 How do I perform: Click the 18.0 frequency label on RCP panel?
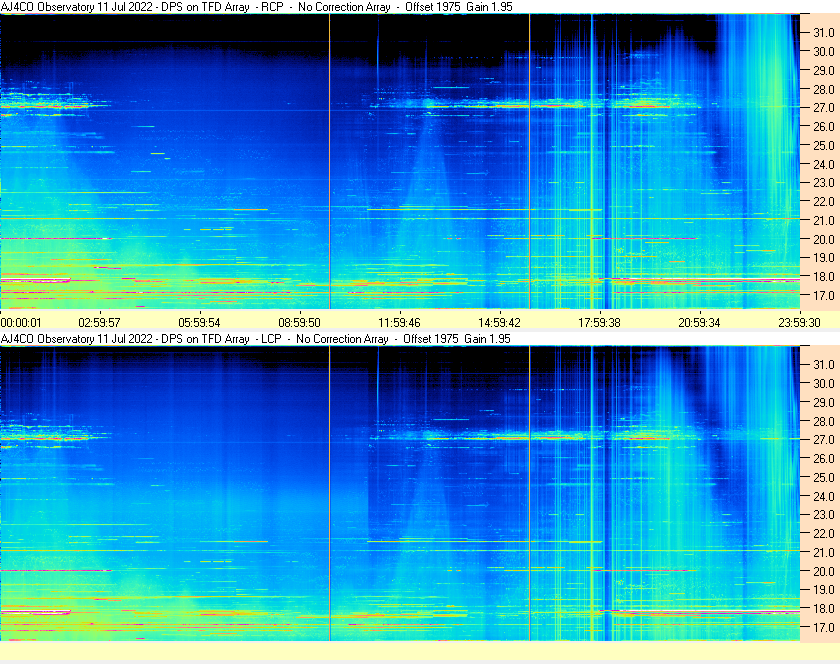point(824,277)
